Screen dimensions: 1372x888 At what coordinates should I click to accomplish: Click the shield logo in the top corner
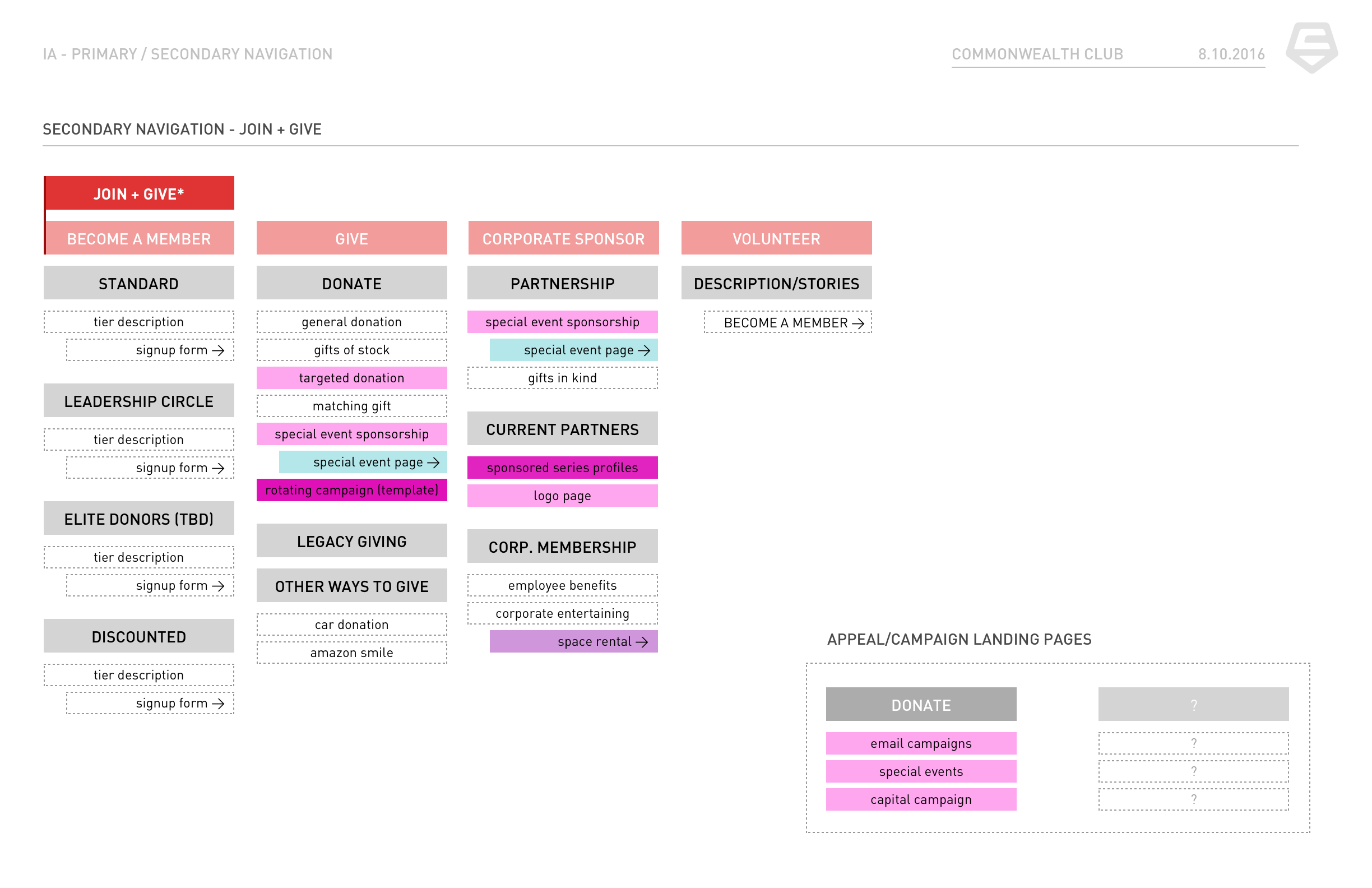click(1311, 47)
